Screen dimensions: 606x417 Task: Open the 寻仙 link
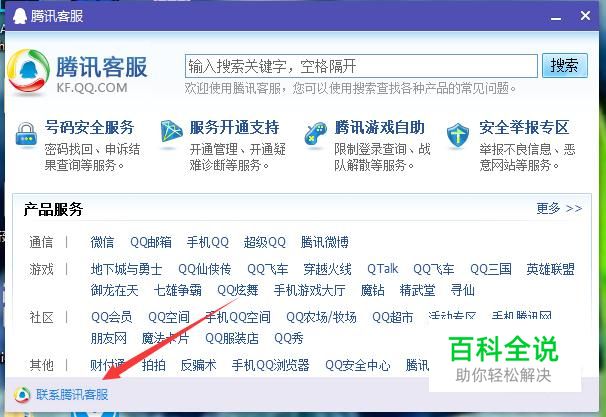coord(463,290)
